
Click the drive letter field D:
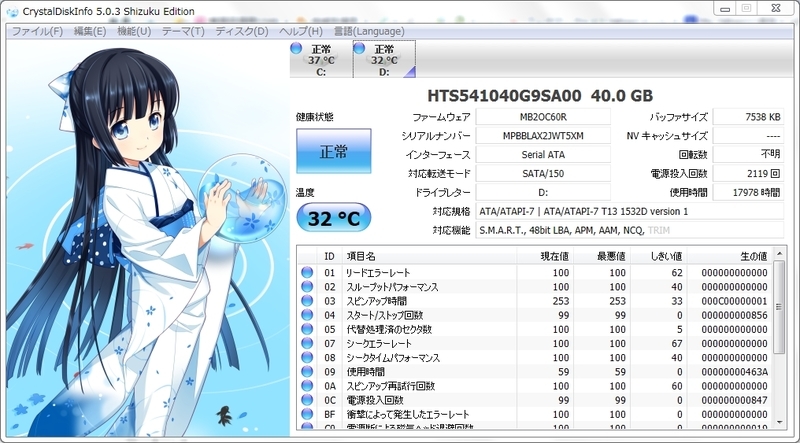[x=543, y=192]
